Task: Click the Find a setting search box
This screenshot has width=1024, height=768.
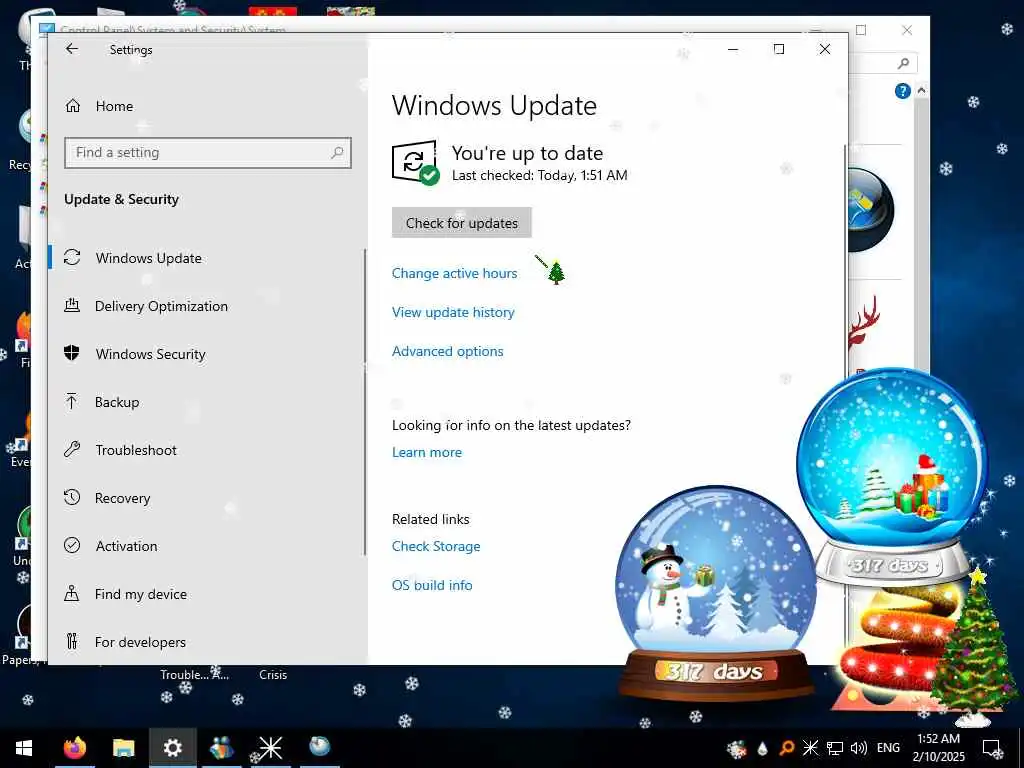Action: pos(208,153)
